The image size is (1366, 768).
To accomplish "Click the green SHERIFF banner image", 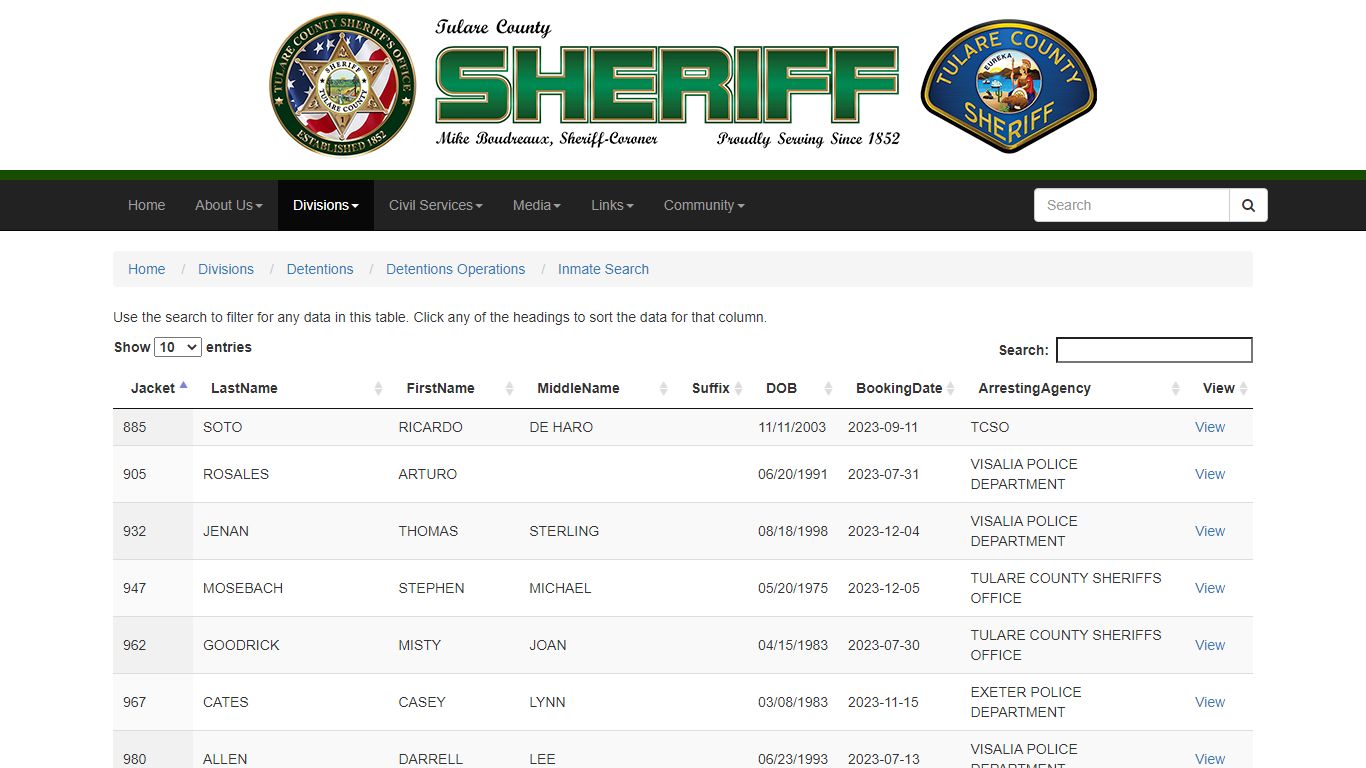I will (x=667, y=85).
